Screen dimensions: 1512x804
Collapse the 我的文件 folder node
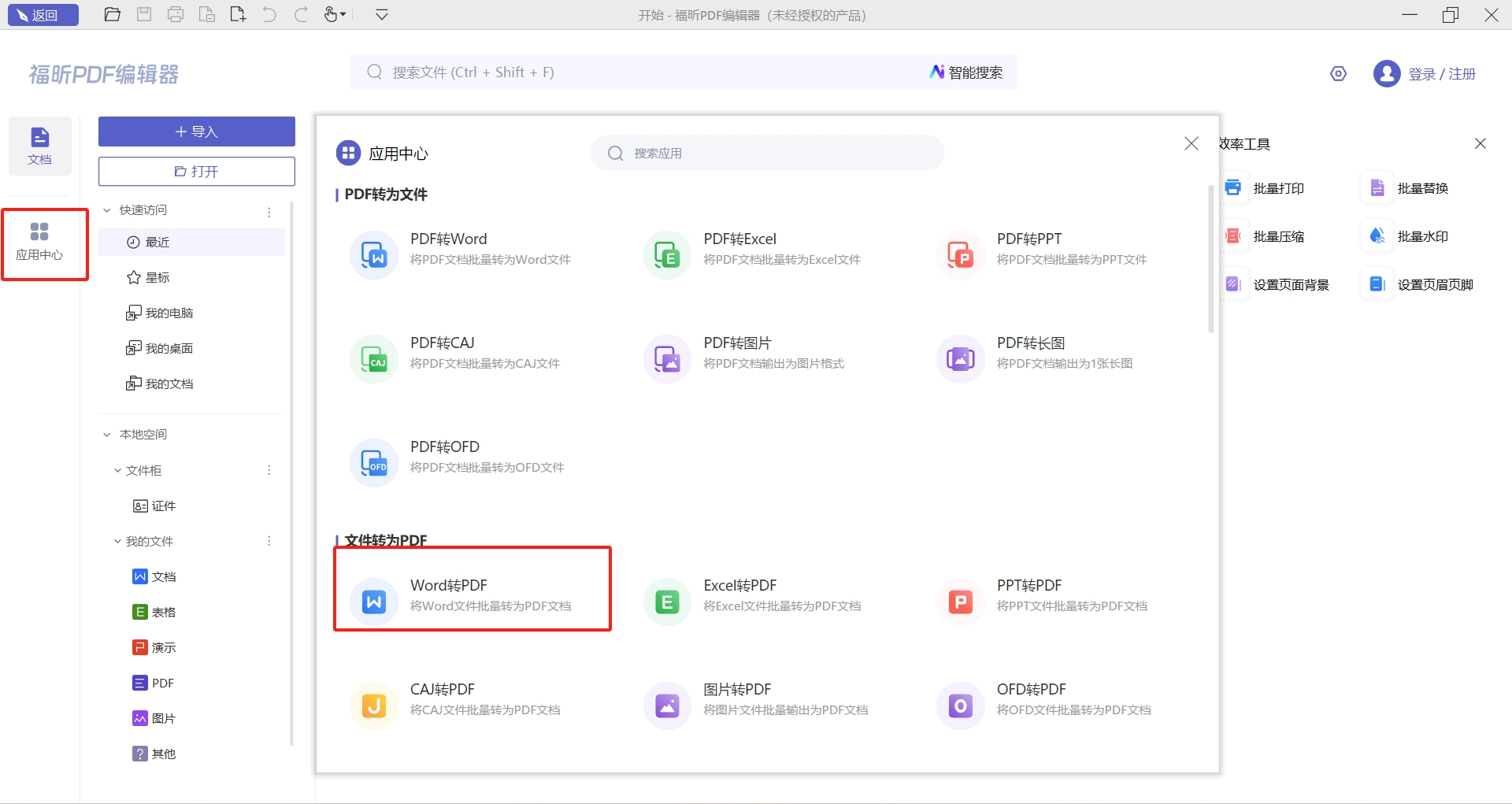[117, 542]
